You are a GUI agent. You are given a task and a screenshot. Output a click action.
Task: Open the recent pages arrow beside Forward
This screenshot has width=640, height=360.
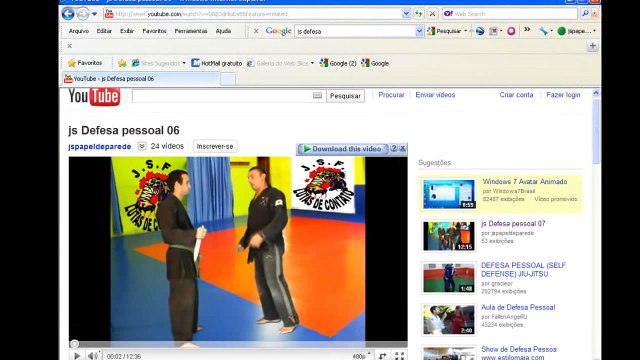[x=94, y=14]
